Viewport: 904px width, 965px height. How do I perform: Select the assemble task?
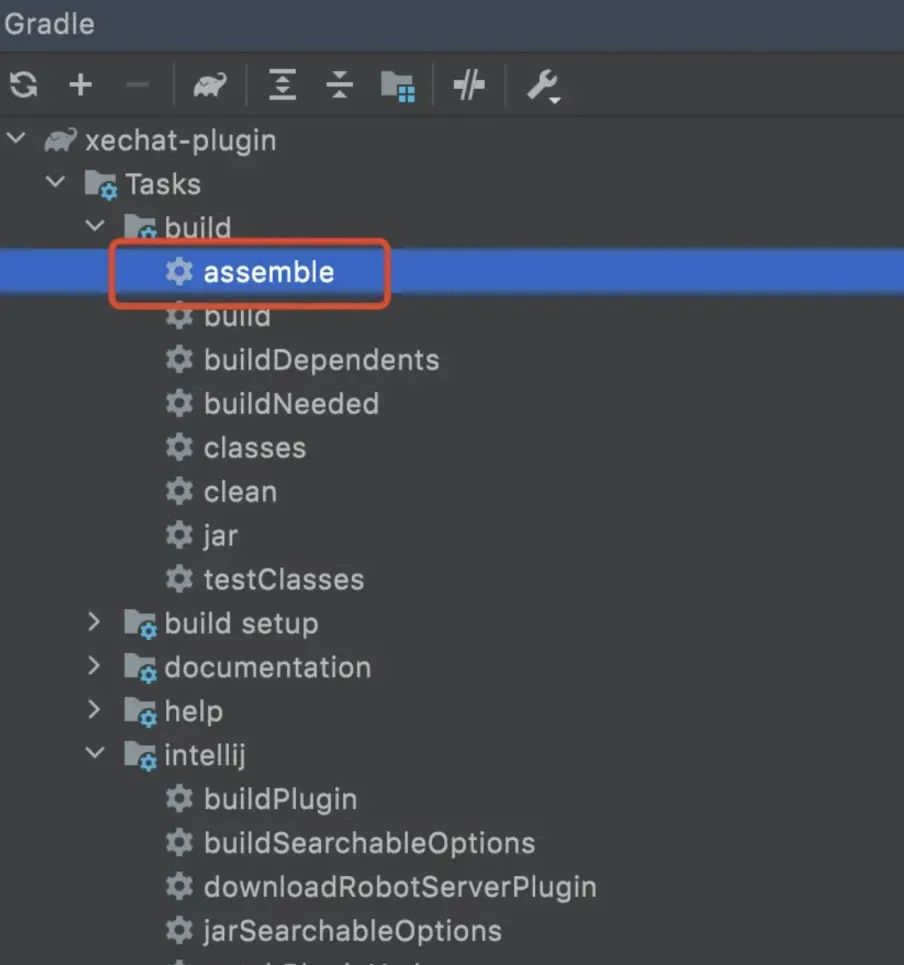[x=269, y=272]
